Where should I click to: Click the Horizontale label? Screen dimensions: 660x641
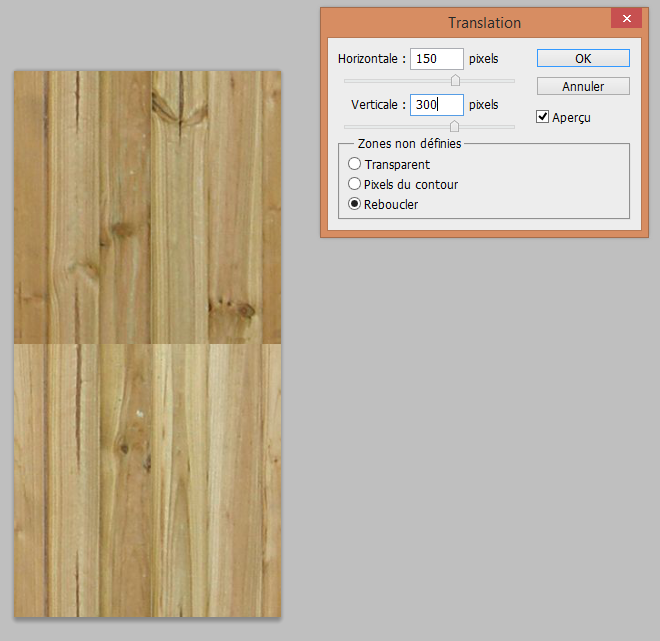[x=372, y=59]
